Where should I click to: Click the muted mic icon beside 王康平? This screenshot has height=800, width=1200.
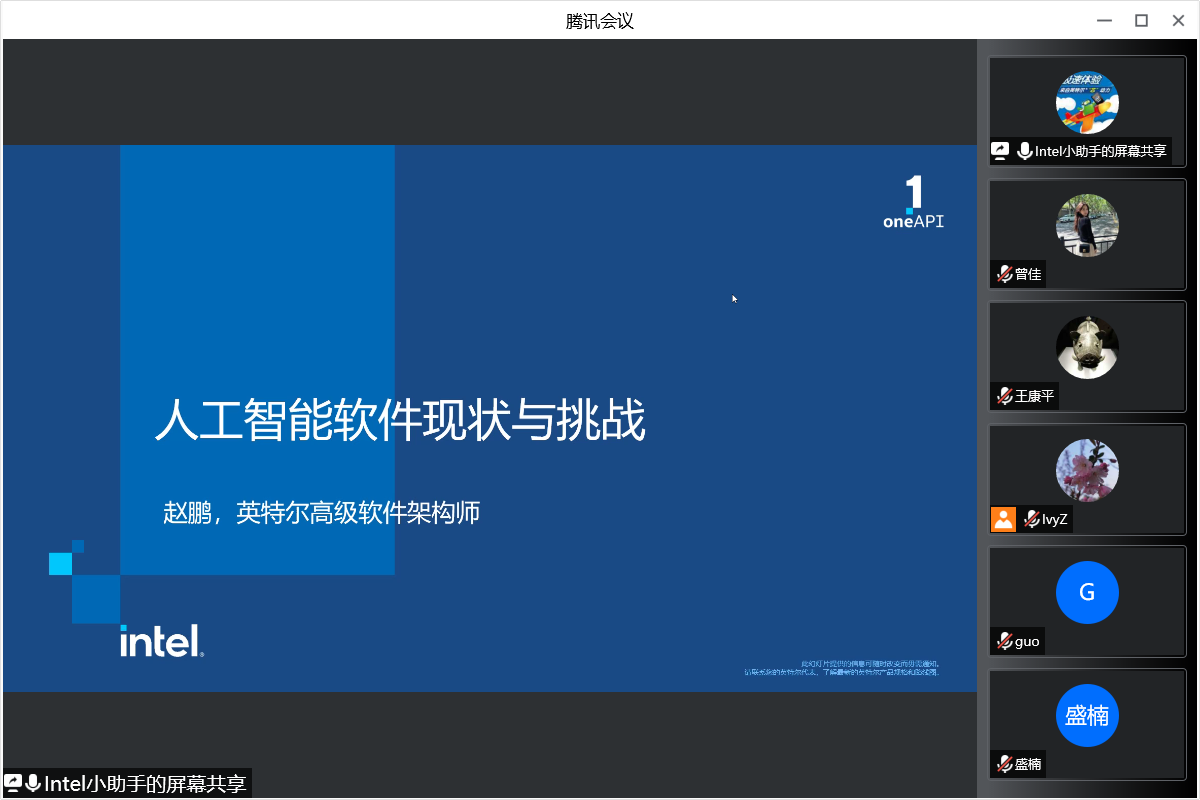(x=1004, y=396)
